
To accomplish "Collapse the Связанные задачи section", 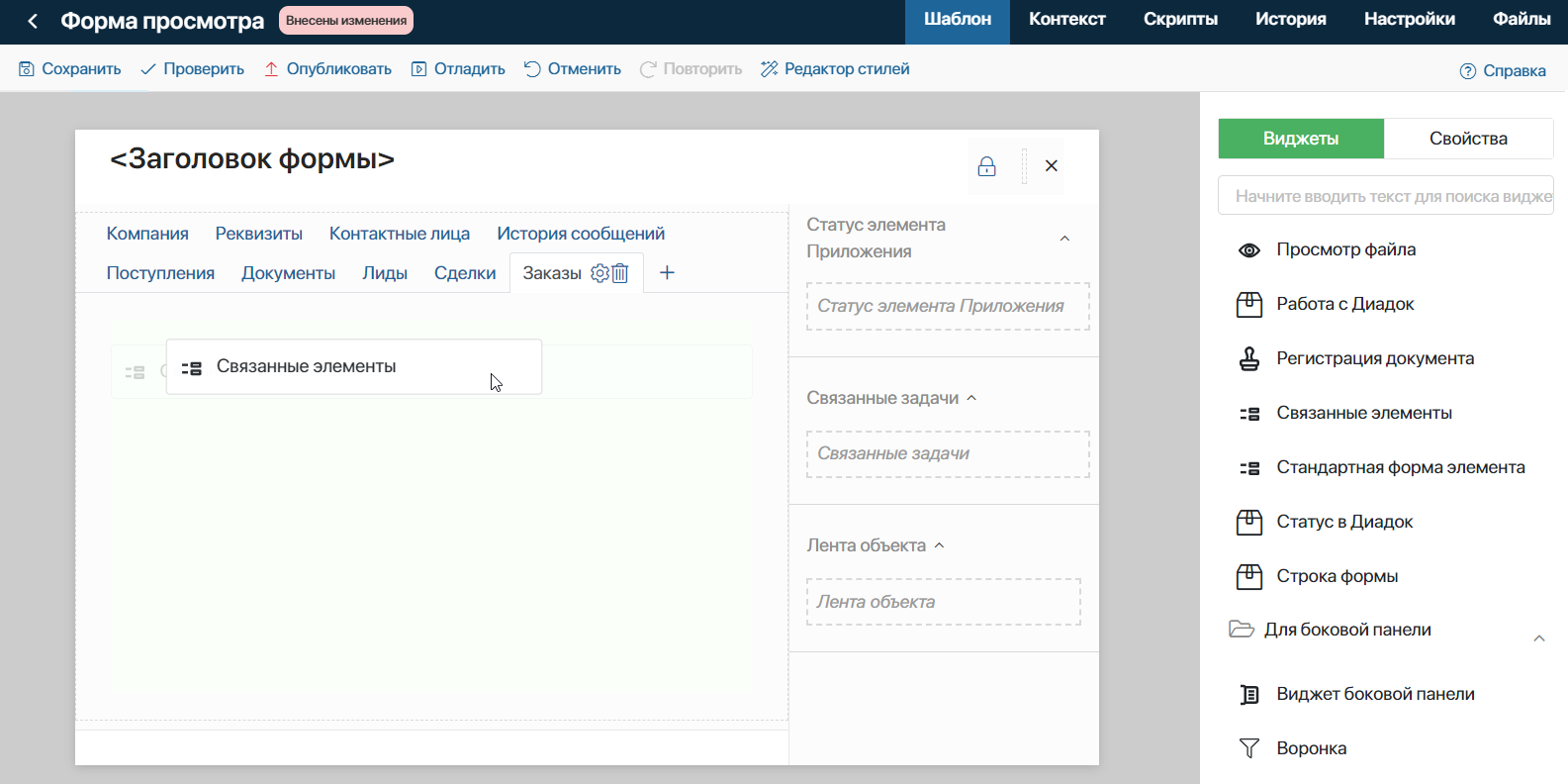I will click(971, 398).
